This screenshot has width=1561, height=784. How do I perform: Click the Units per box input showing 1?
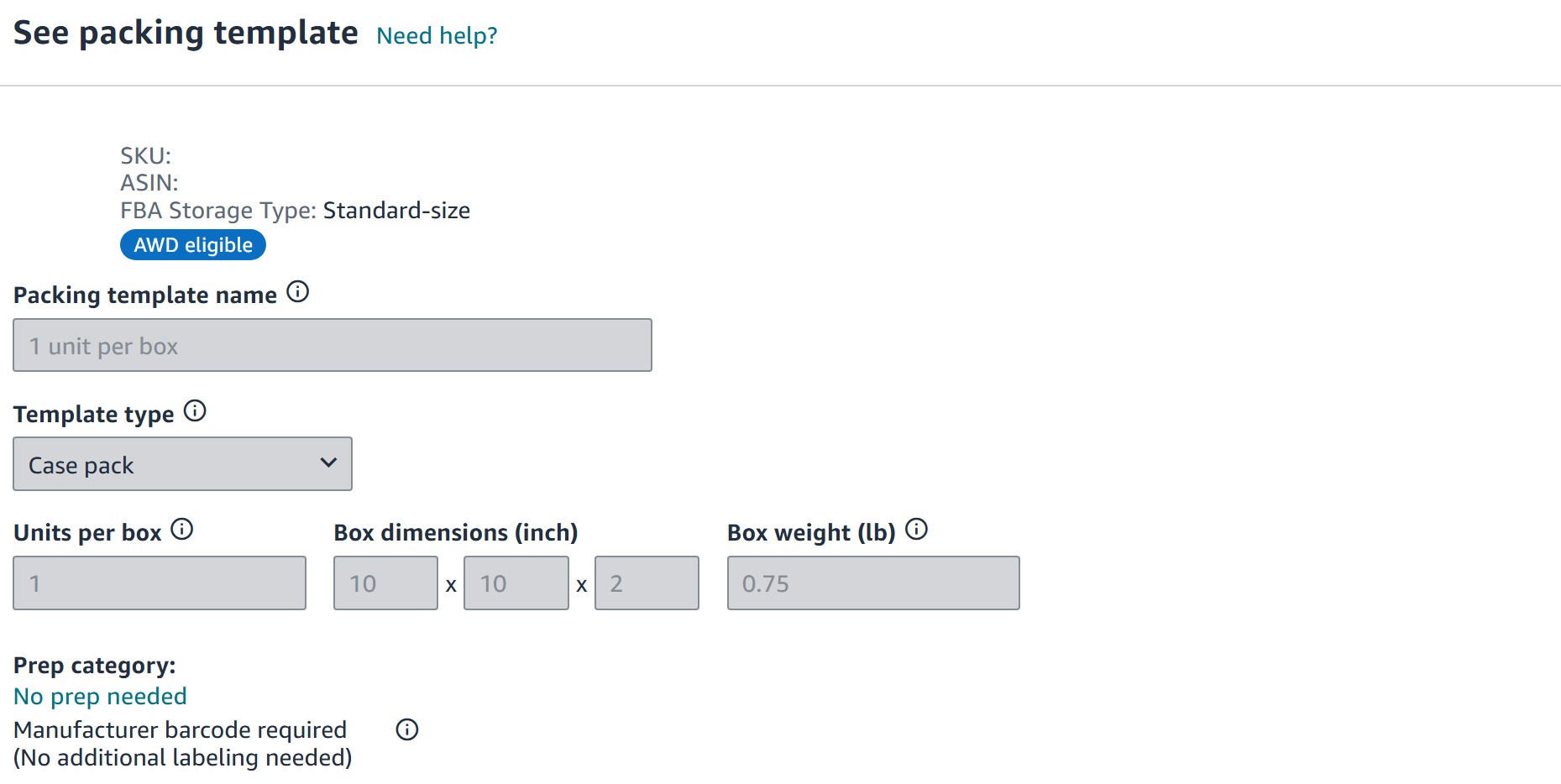click(x=159, y=583)
